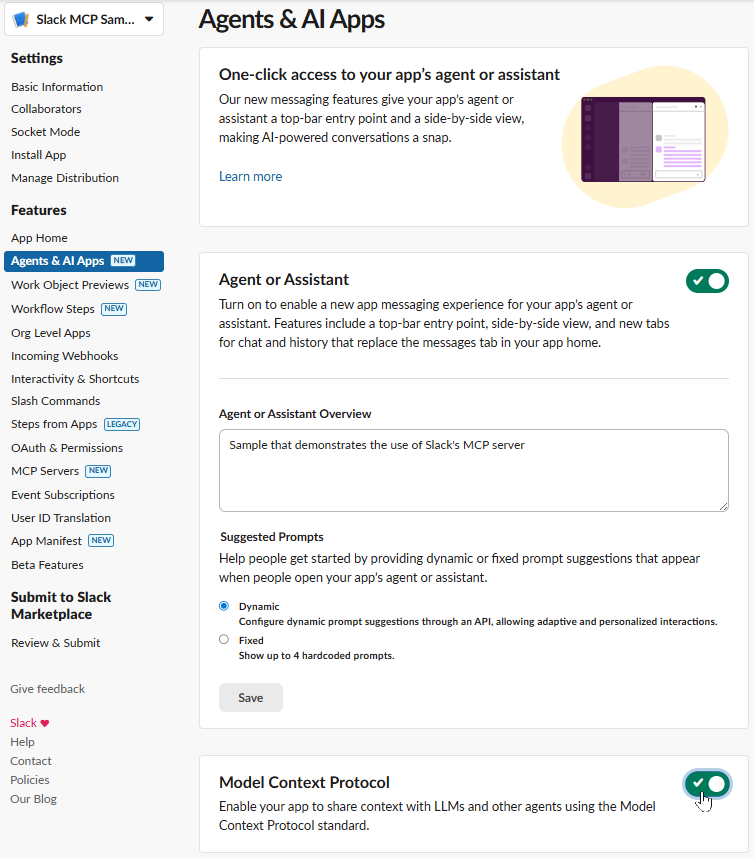
Task: Click the Agent or Assistant Overview textbox
Action: [x=473, y=470]
